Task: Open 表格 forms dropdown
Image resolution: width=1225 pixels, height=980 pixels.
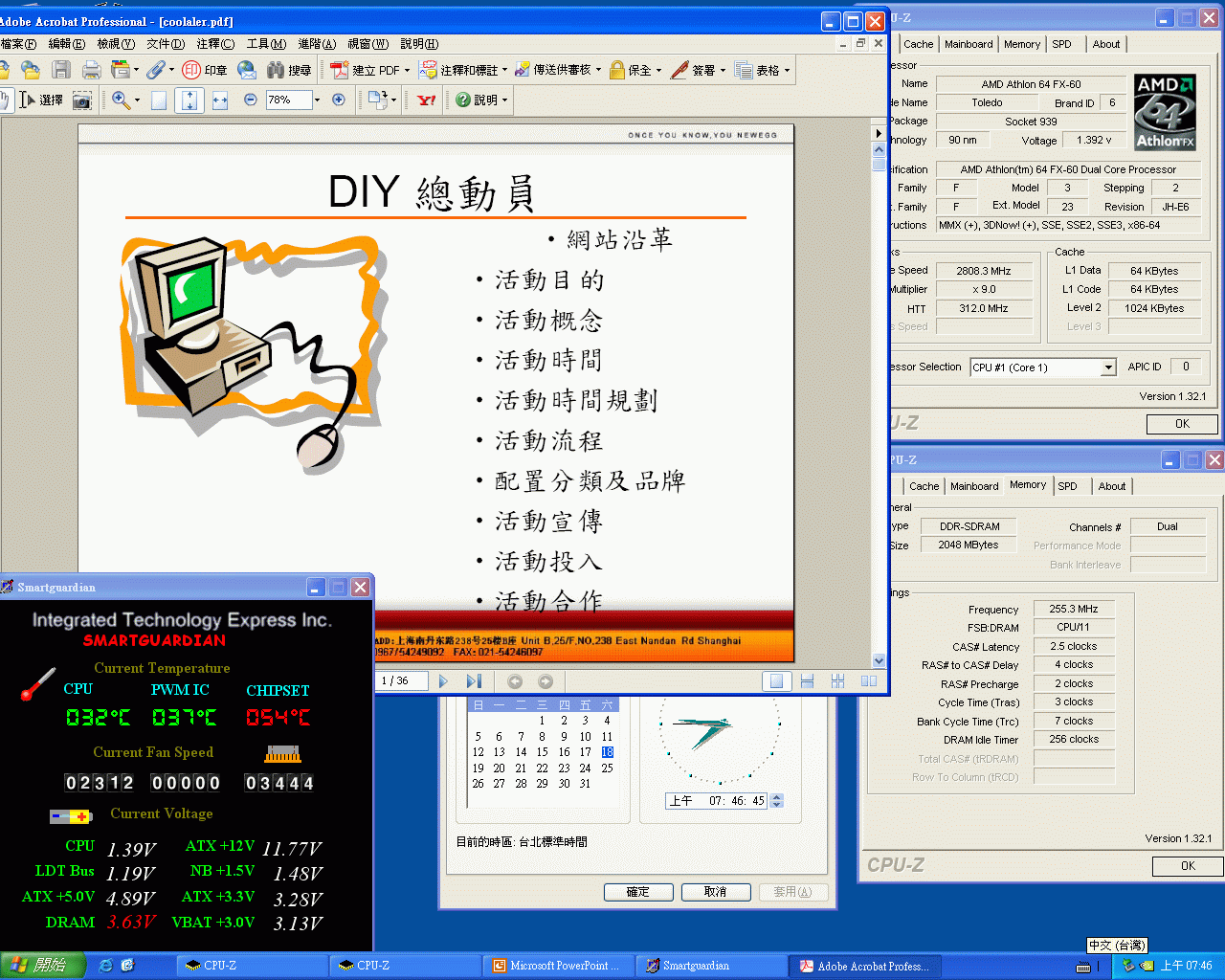Action: pyautogui.click(x=763, y=70)
